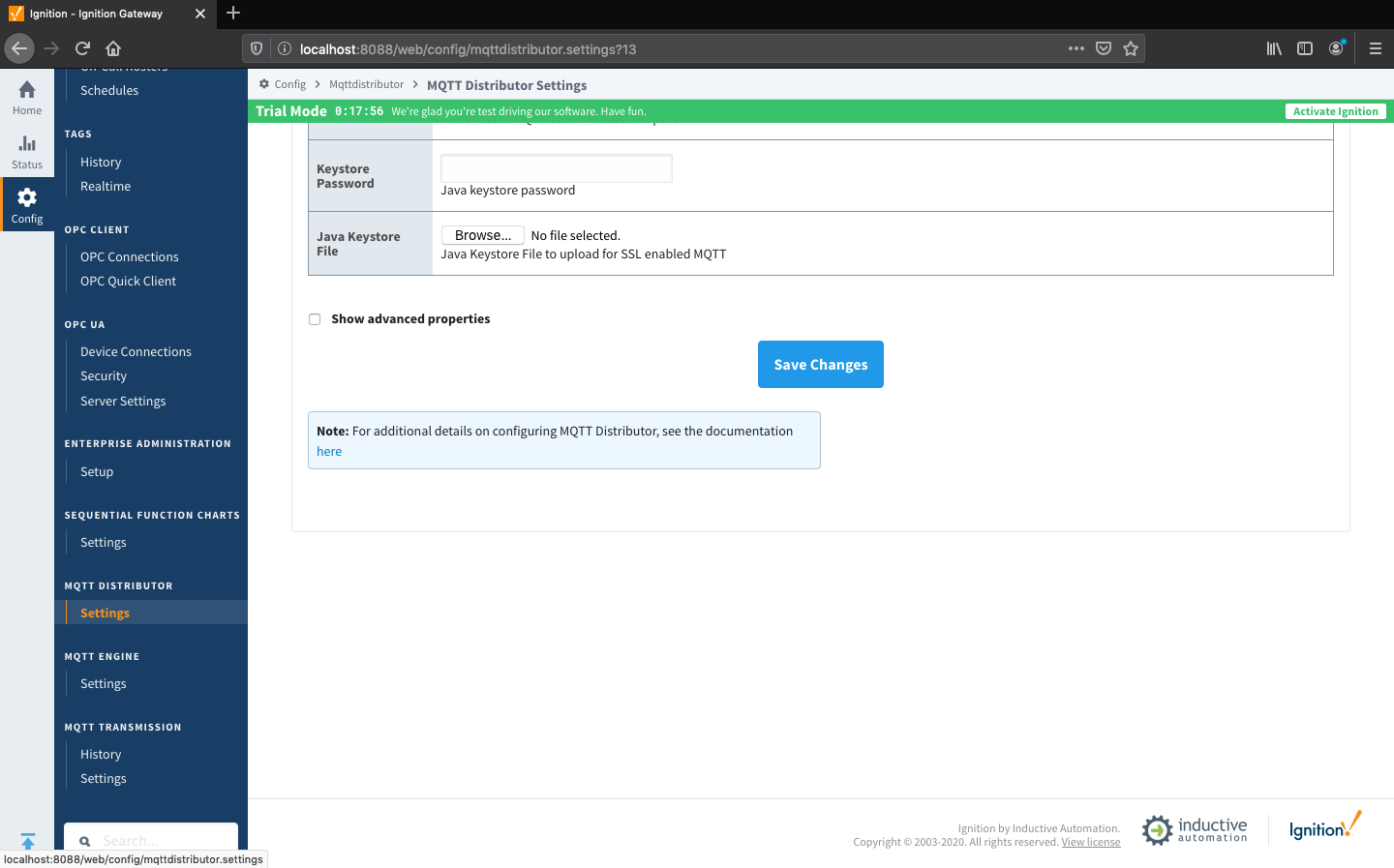Click the MQTT Distributor Settings title
The width and height of the screenshot is (1394, 868).
click(x=507, y=85)
